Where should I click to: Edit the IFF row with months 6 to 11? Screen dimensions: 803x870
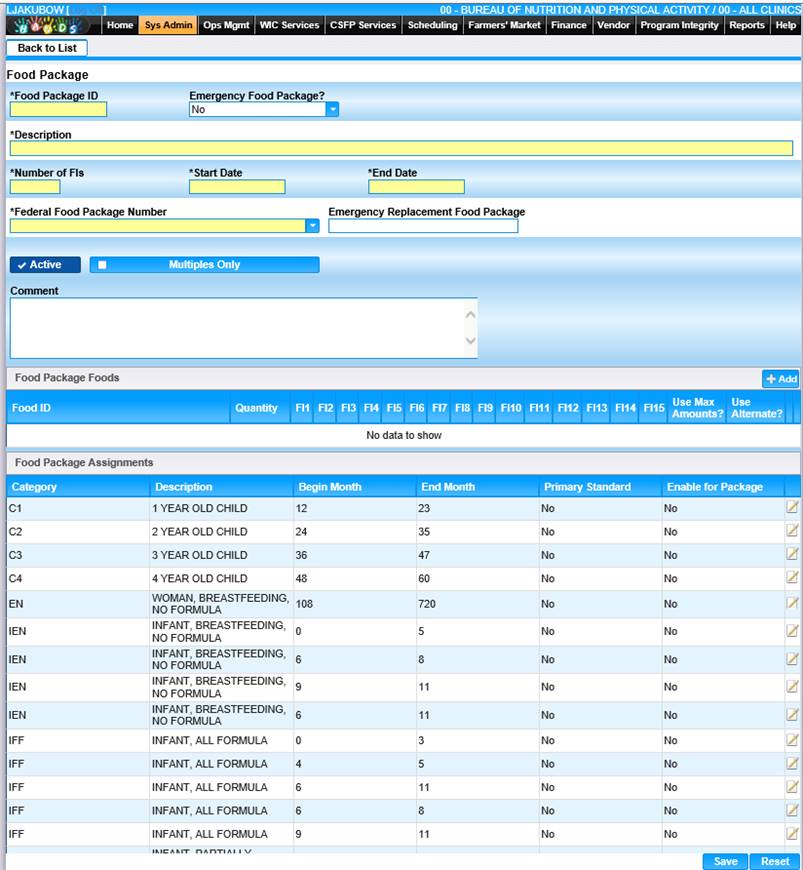pyautogui.click(x=792, y=787)
